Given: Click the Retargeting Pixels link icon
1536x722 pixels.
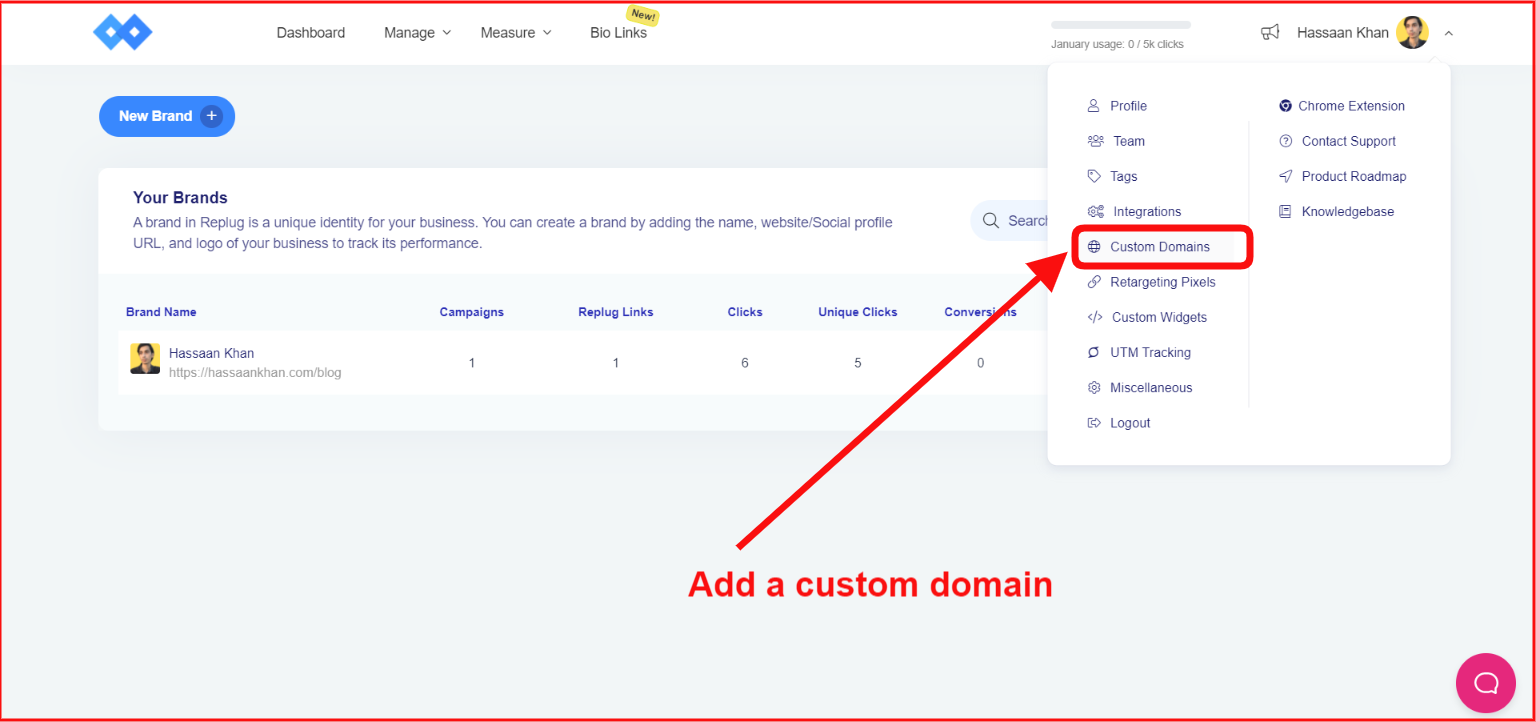Looking at the screenshot, I should click(1094, 282).
